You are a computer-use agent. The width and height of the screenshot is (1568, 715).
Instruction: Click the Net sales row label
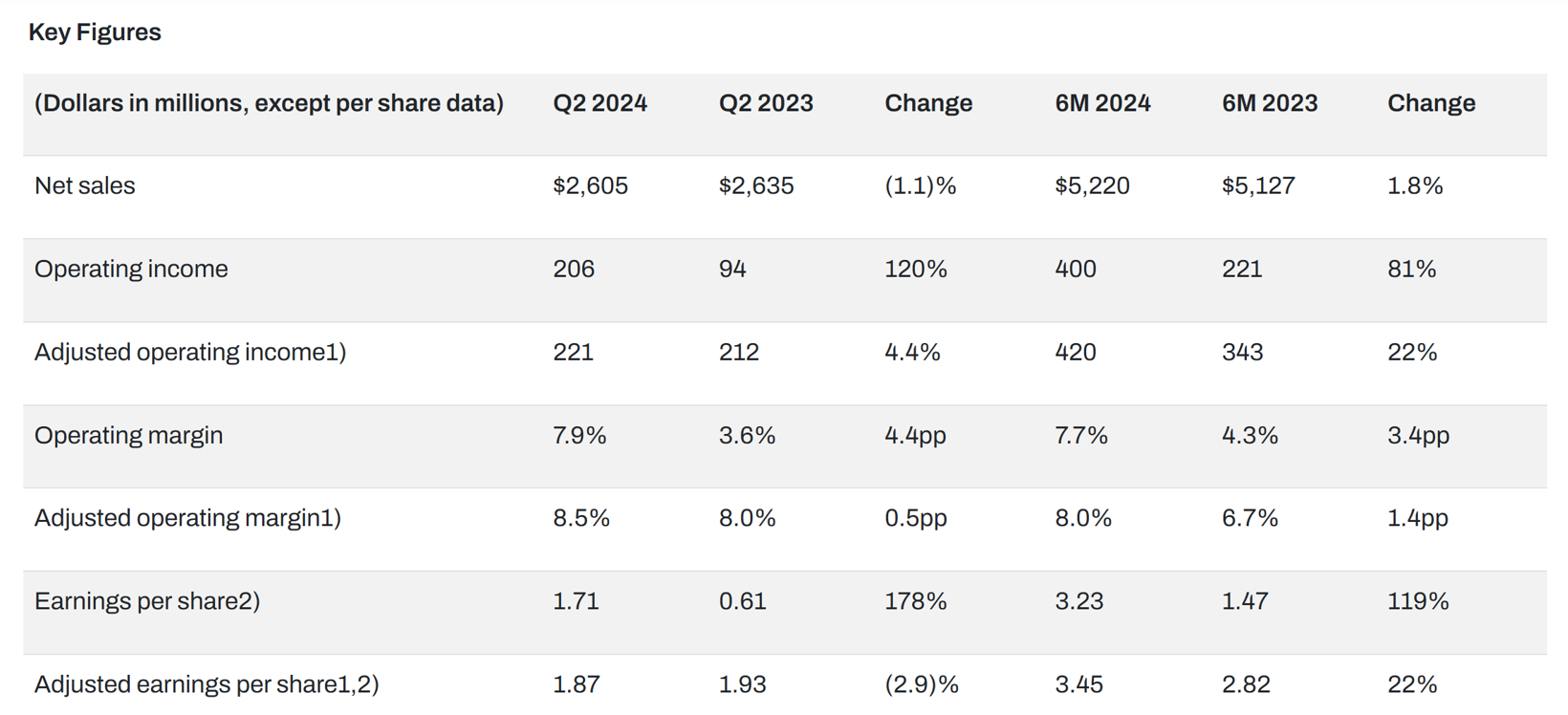point(85,185)
